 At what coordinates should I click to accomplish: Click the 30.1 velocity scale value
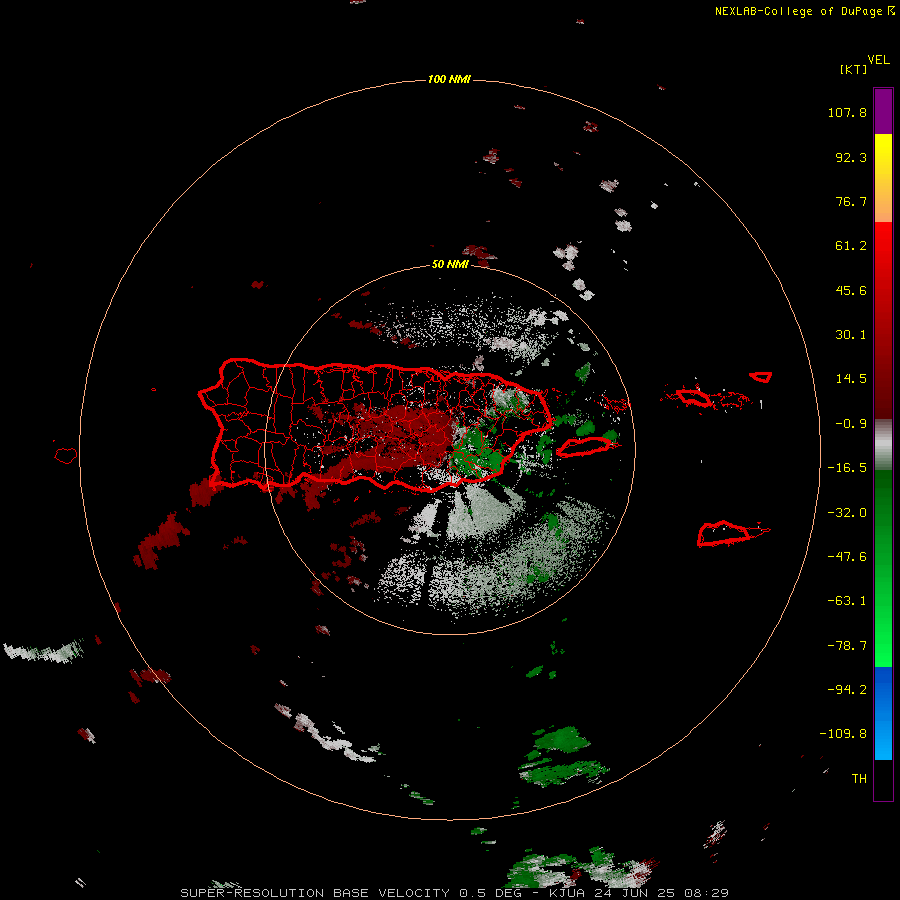point(851,335)
